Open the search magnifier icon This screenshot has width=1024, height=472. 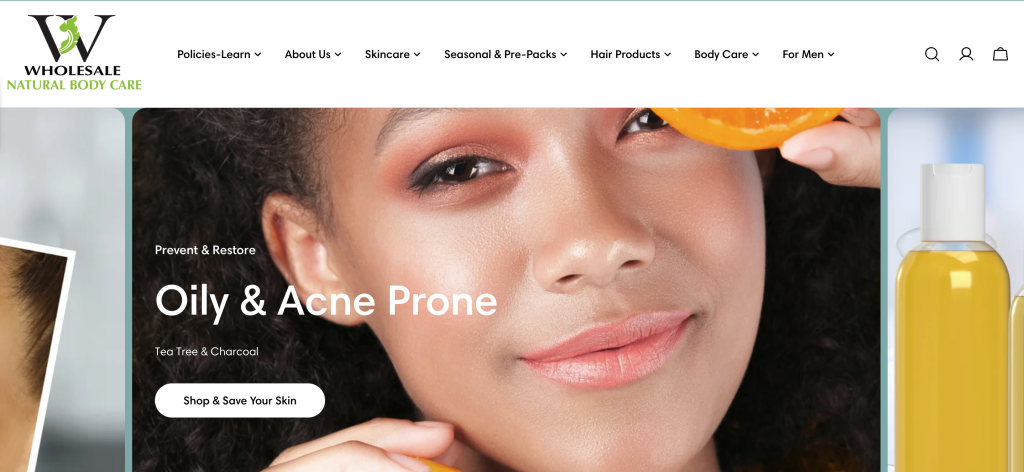(932, 54)
